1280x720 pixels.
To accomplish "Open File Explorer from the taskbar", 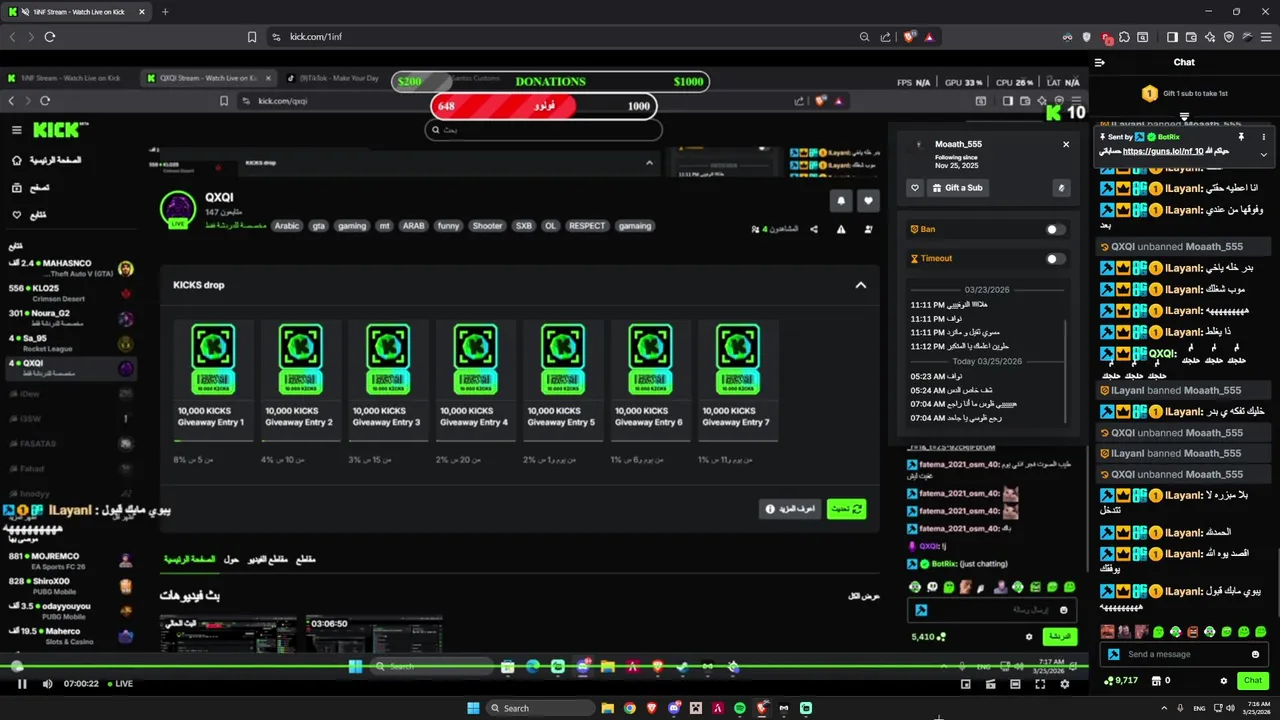I will tap(607, 708).
